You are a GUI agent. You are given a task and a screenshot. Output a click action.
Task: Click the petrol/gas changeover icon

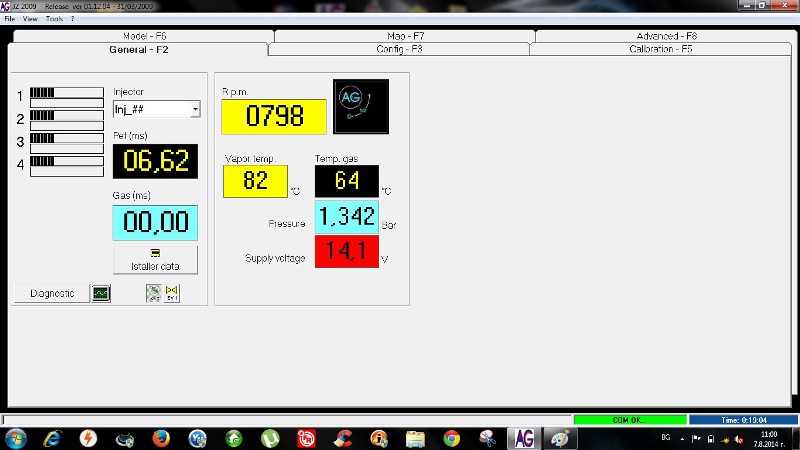click(x=153, y=293)
